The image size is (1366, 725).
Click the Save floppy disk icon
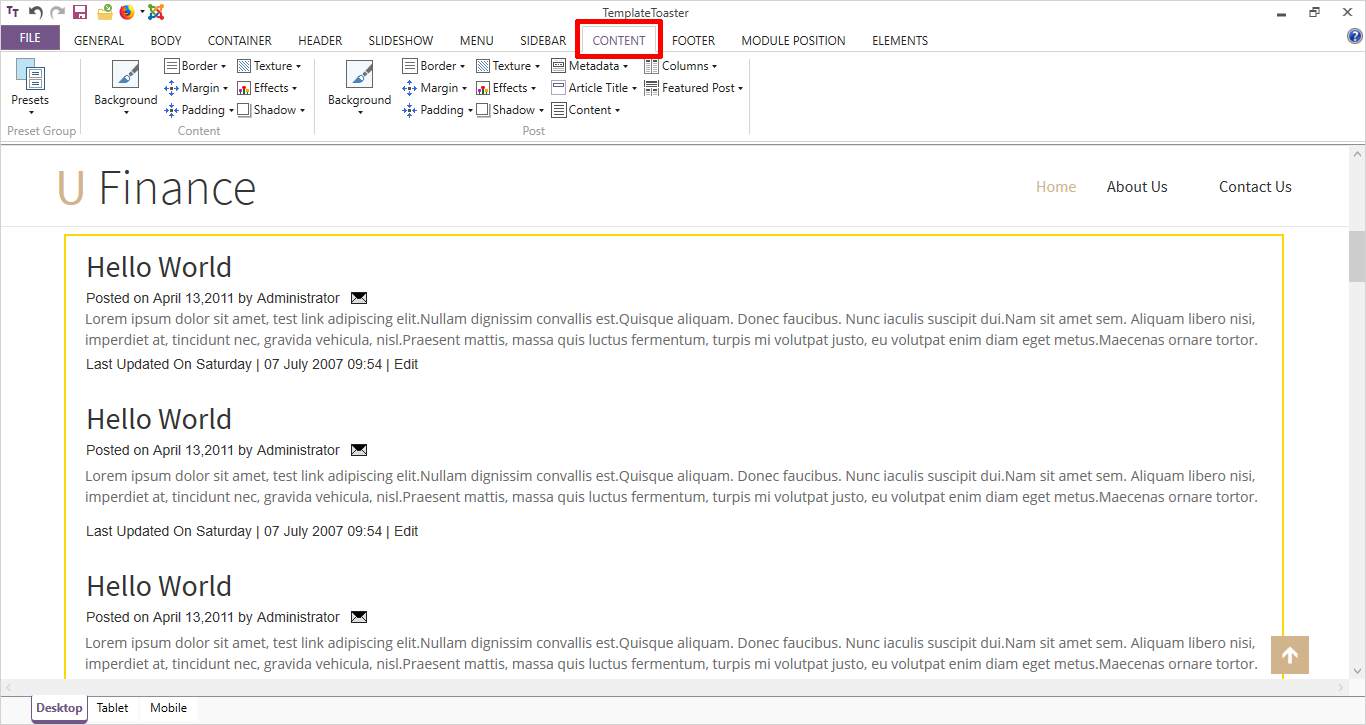80,12
